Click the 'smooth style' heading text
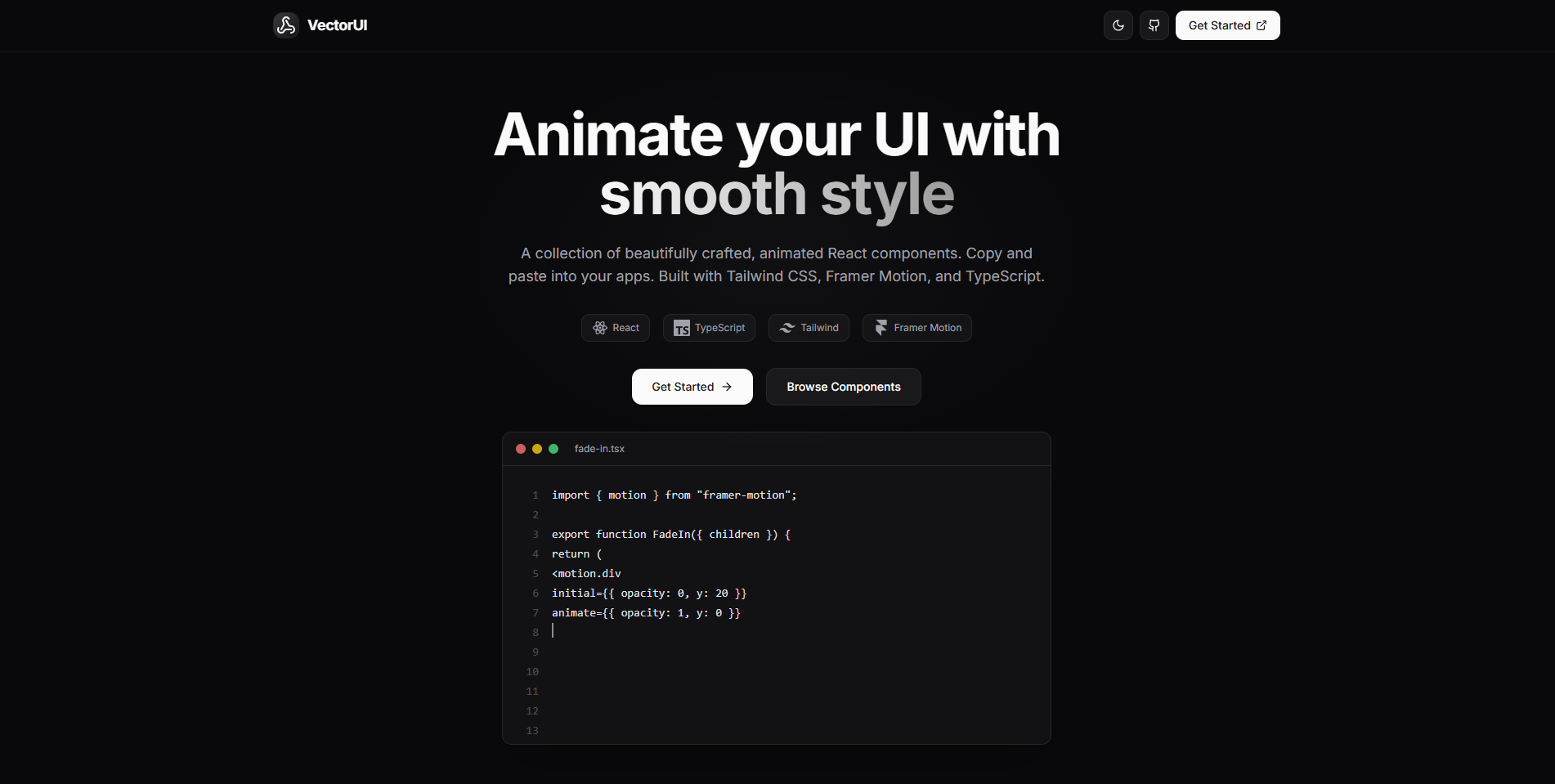Viewport: 1555px width, 784px height. tap(777, 195)
